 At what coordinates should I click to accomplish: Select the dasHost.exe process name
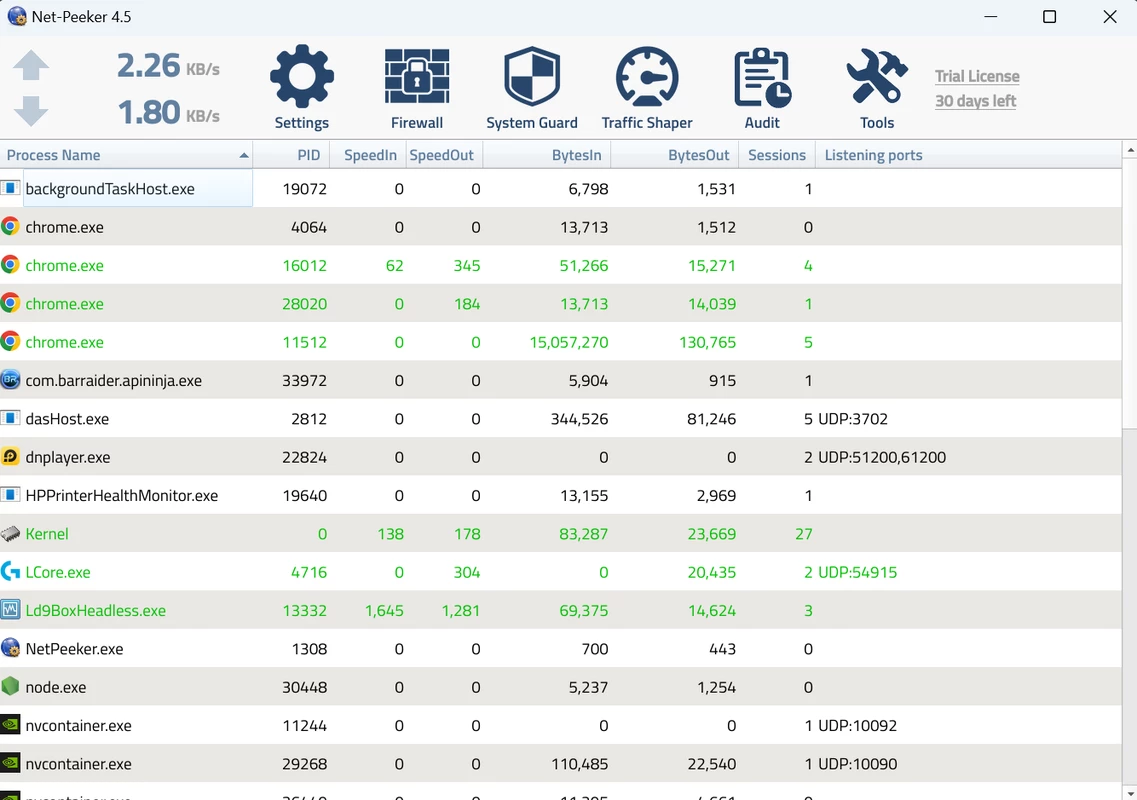point(67,418)
